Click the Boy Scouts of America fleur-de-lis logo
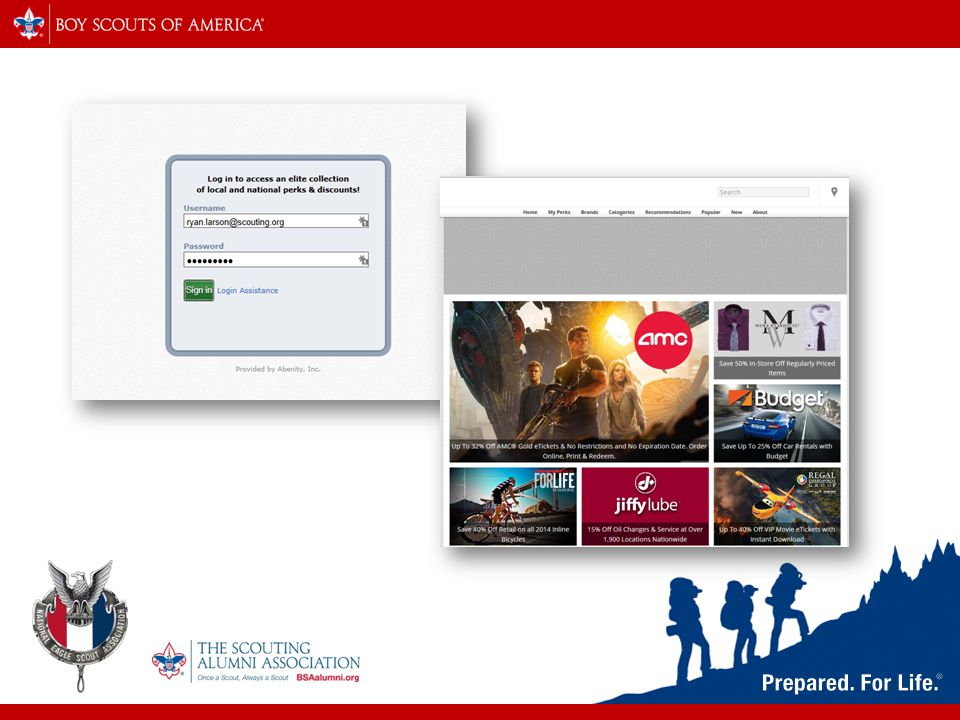Screen dimensions: 960x720 point(29,24)
